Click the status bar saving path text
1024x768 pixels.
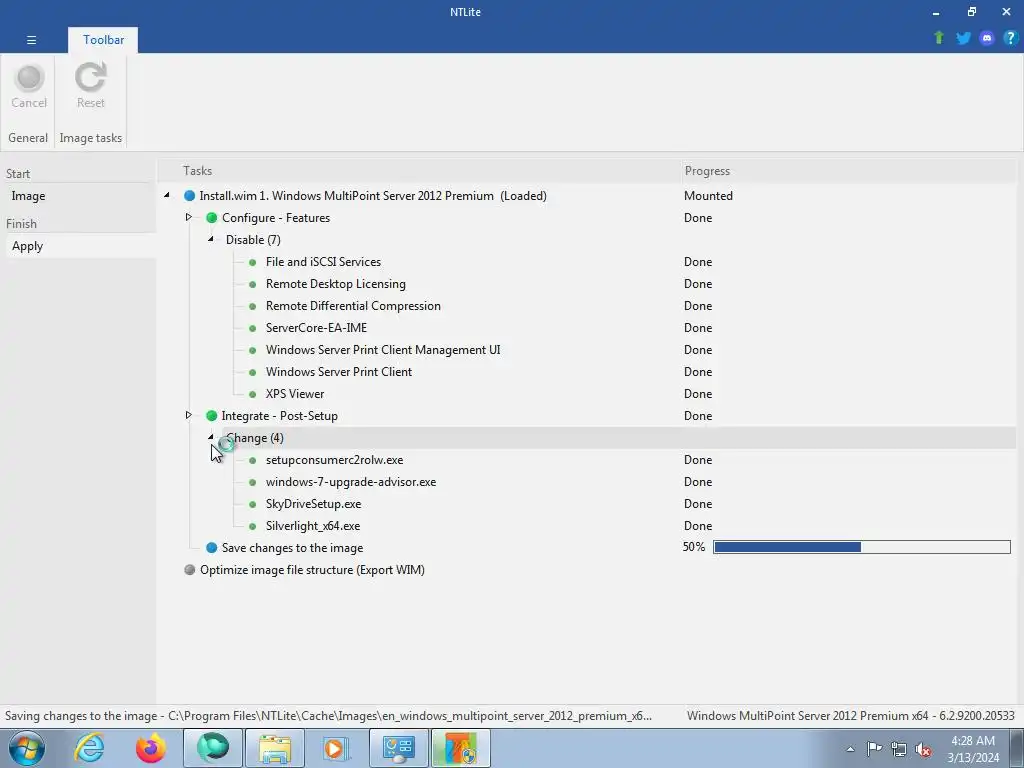pos(328,716)
